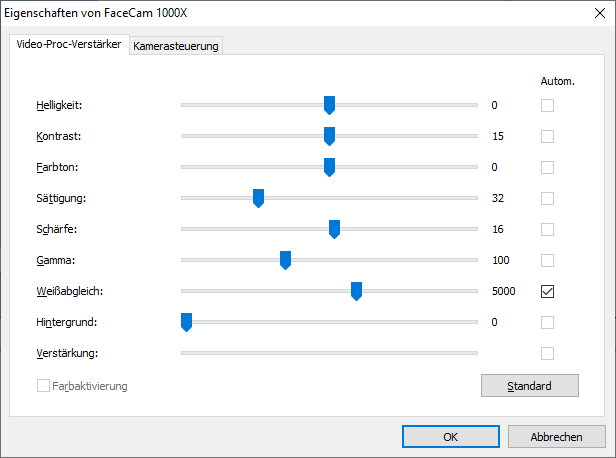Confirm settings with the OK button
This screenshot has width=616, height=458.
coord(450,437)
